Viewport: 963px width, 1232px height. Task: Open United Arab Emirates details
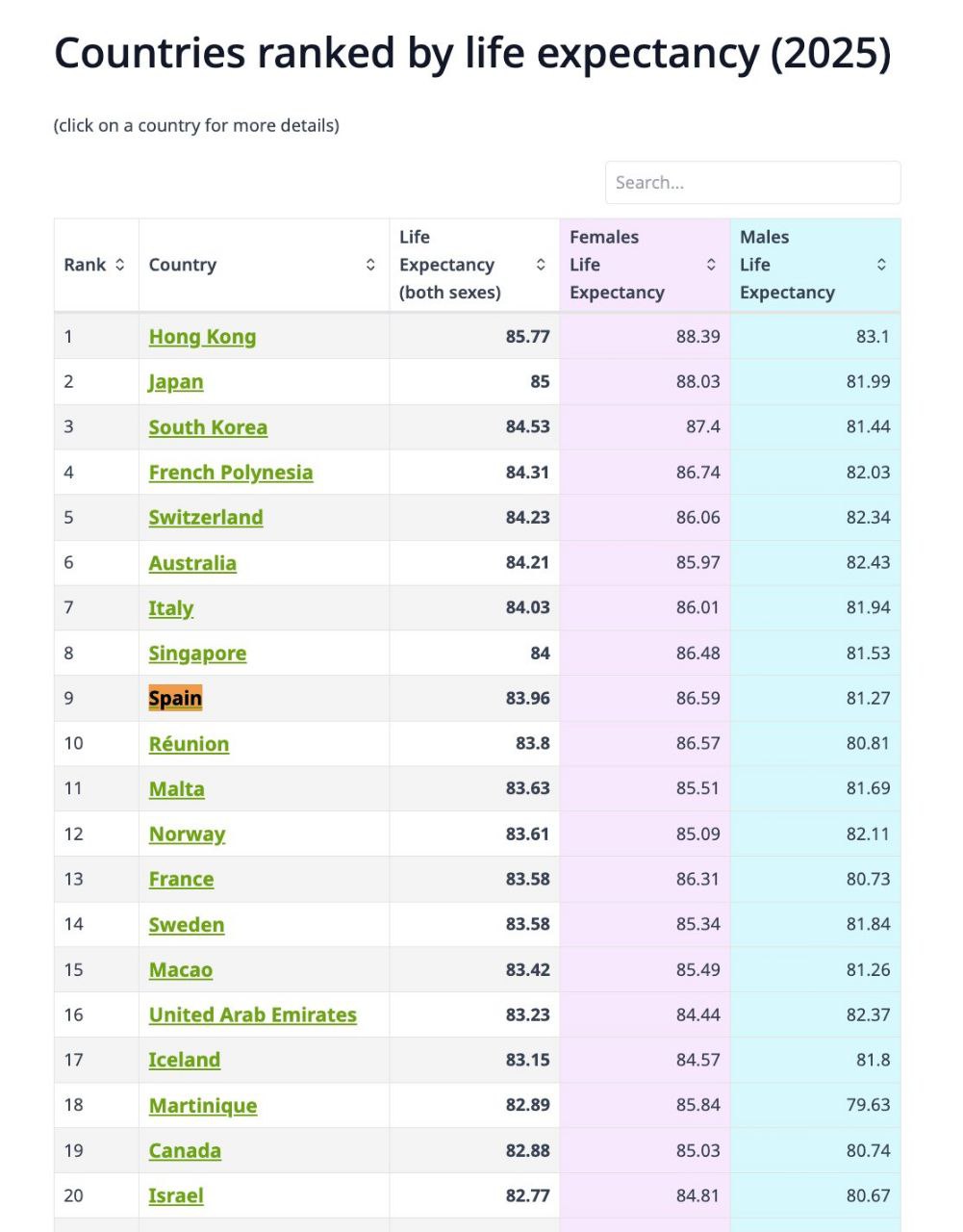coord(252,1015)
